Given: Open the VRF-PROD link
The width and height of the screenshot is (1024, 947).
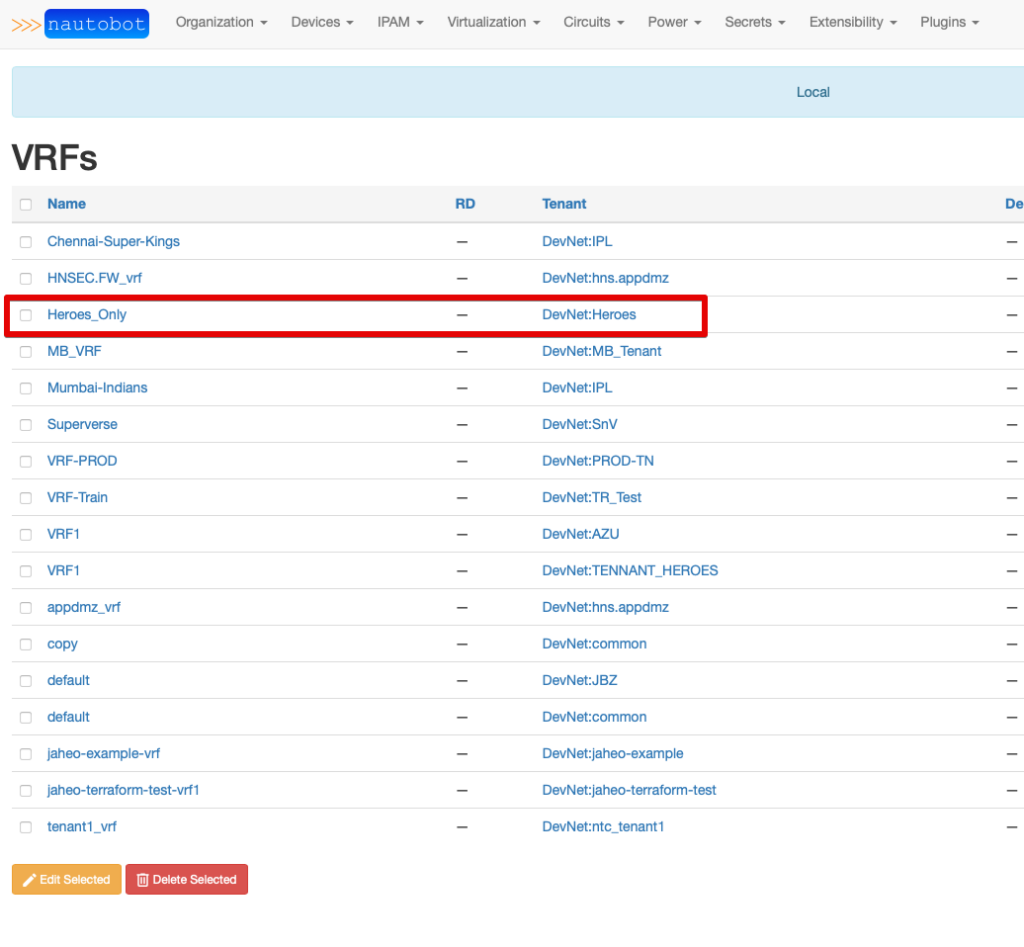Looking at the screenshot, I should coord(82,460).
